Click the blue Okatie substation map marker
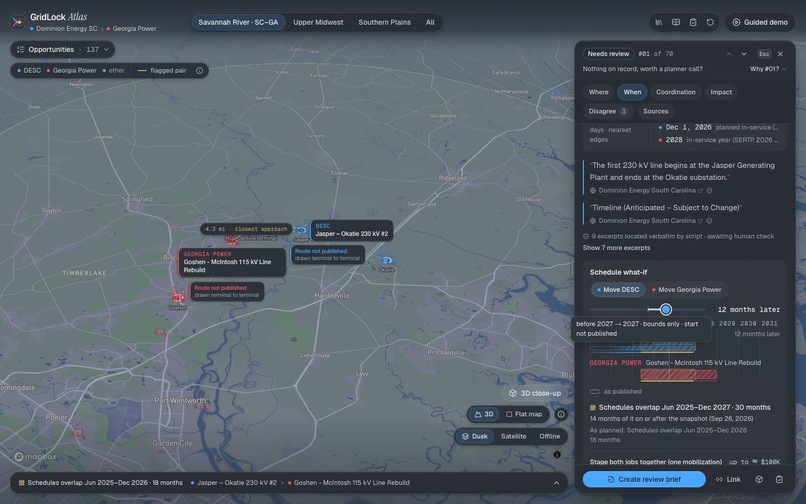806x504 pixels. [x=387, y=261]
